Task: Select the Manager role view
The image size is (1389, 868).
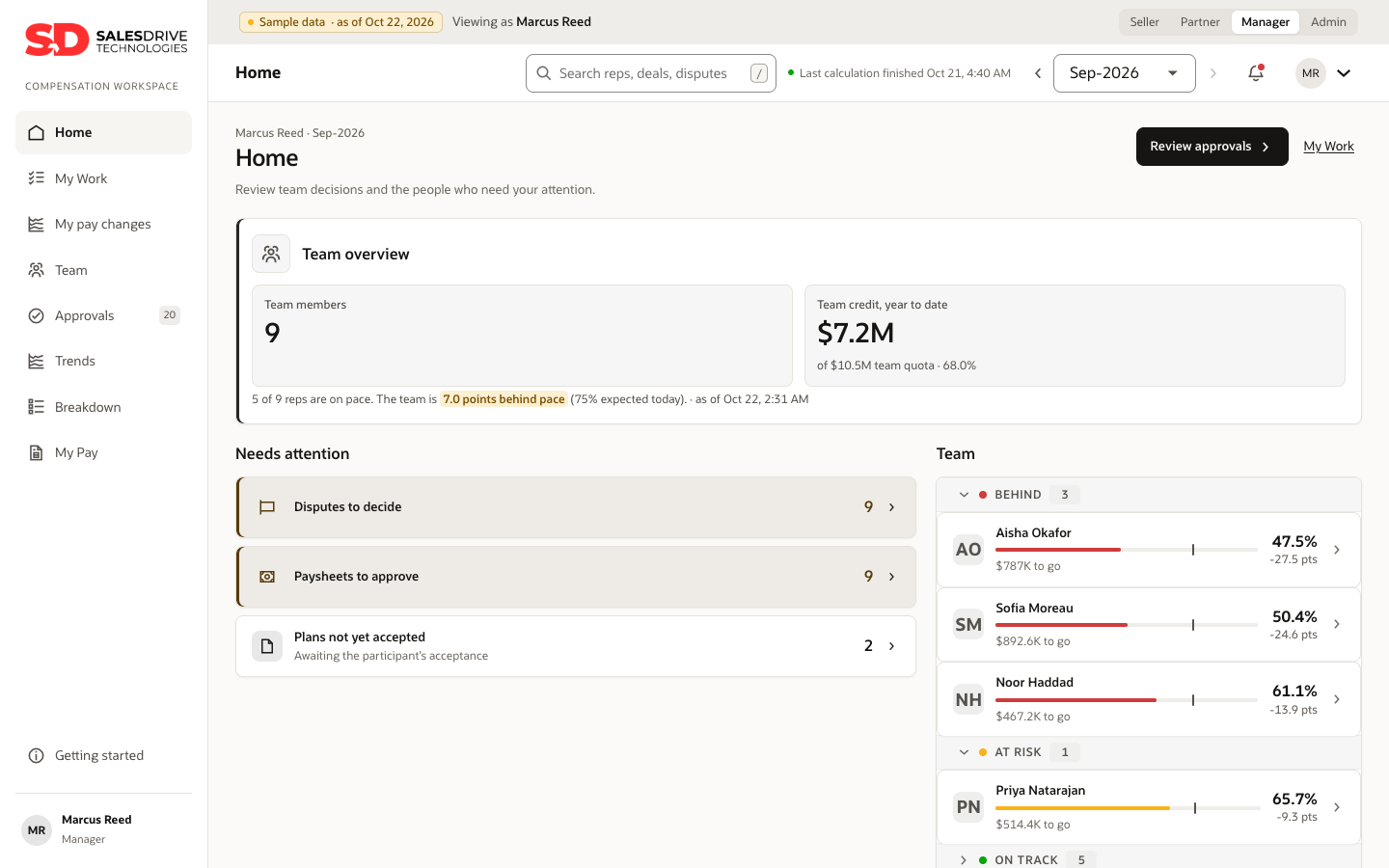Action: pyautogui.click(x=1266, y=22)
